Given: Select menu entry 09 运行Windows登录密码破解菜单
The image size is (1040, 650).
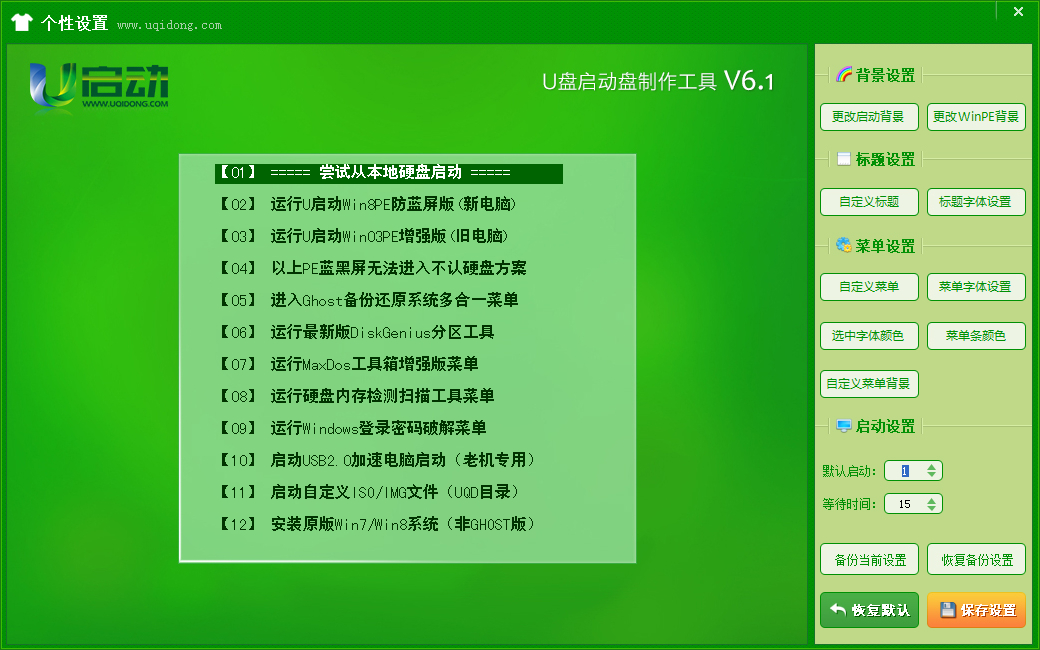Looking at the screenshot, I should pos(352,428).
